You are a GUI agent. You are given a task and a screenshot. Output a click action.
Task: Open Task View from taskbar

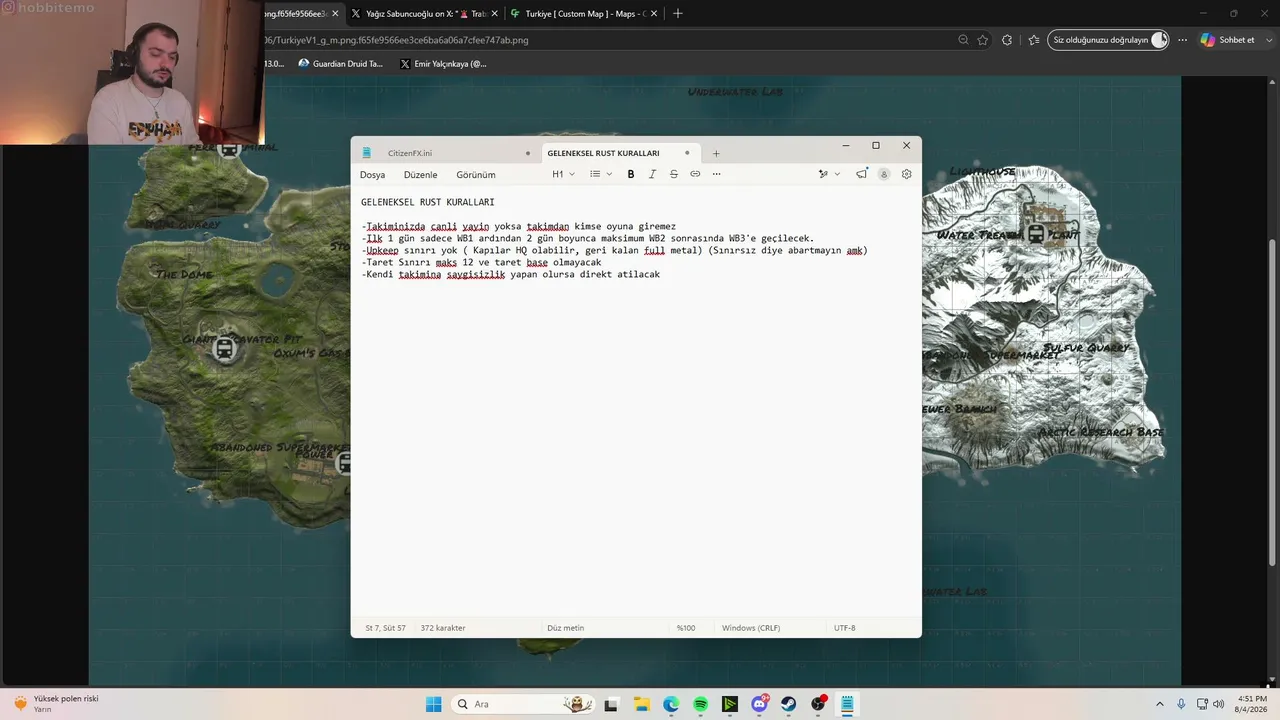tap(611, 704)
